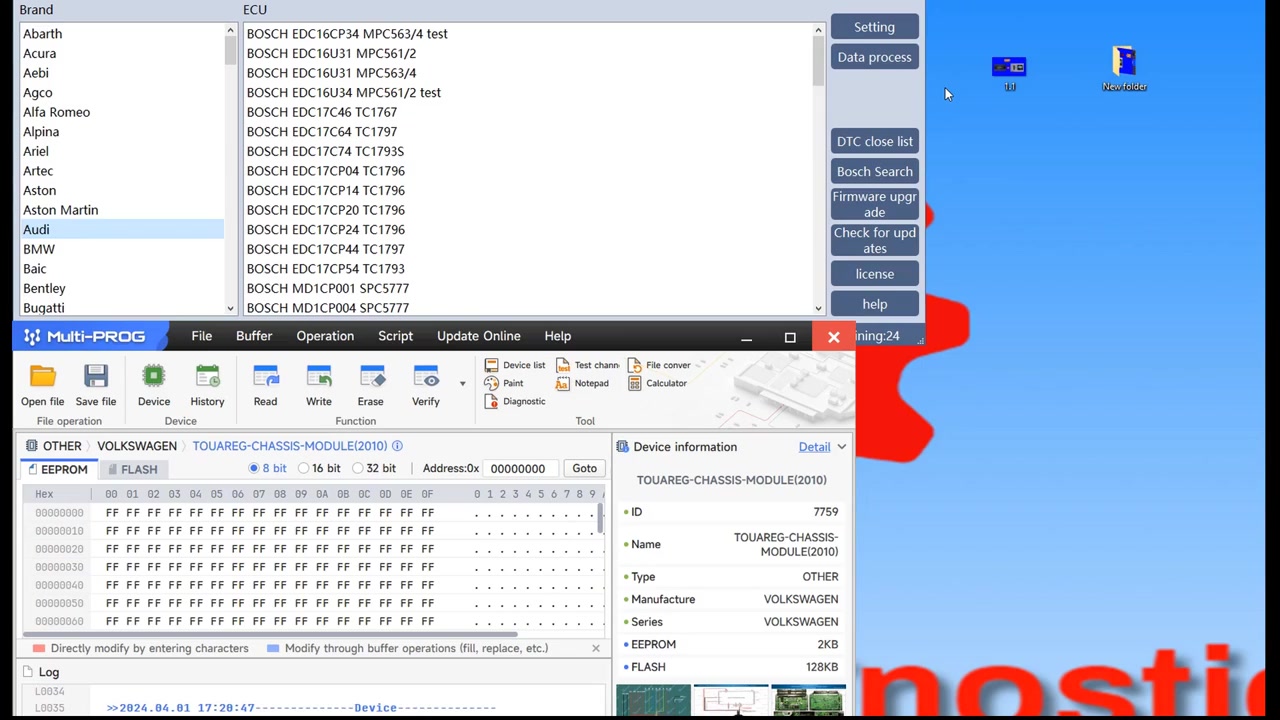Open the Update Online menu
Viewport: 1280px width, 720px height.
(479, 336)
